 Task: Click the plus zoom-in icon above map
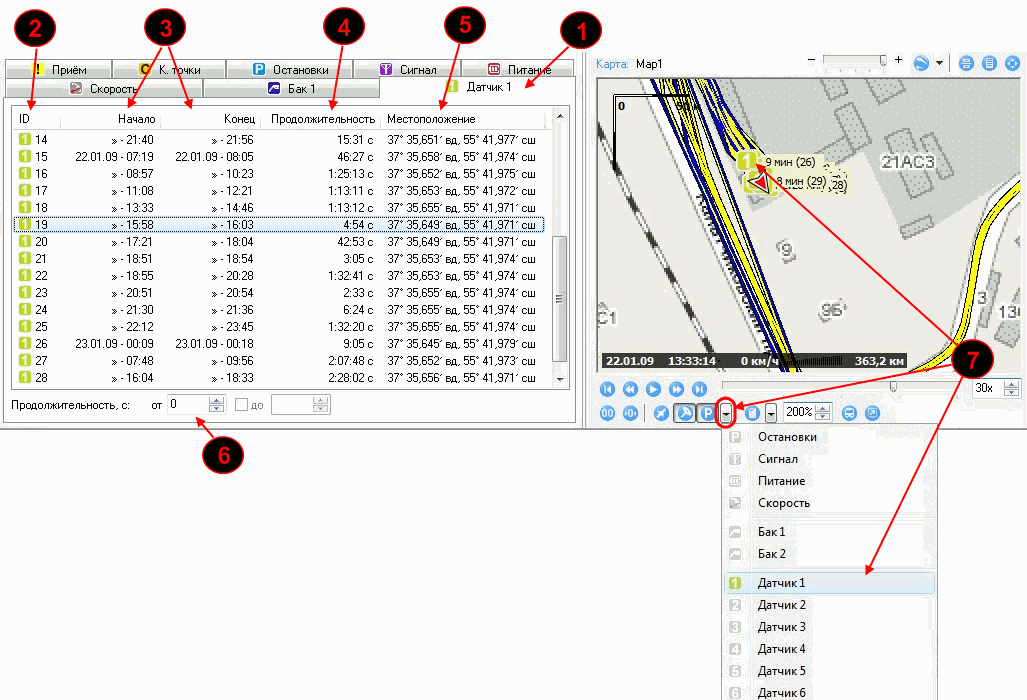pyautogui.click(x=898, y=61)
